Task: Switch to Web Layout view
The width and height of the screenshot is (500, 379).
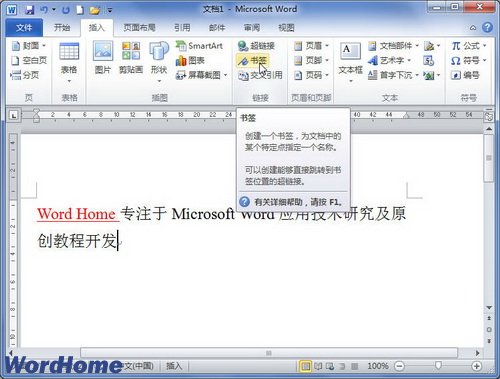Action: point(330,366)
